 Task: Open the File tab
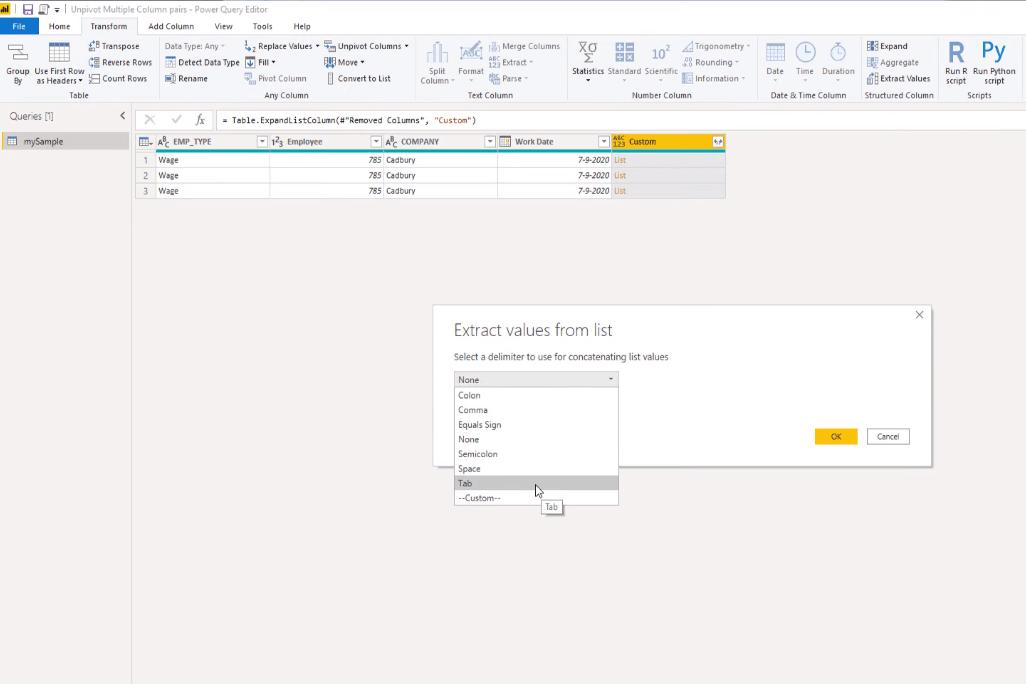19,26
